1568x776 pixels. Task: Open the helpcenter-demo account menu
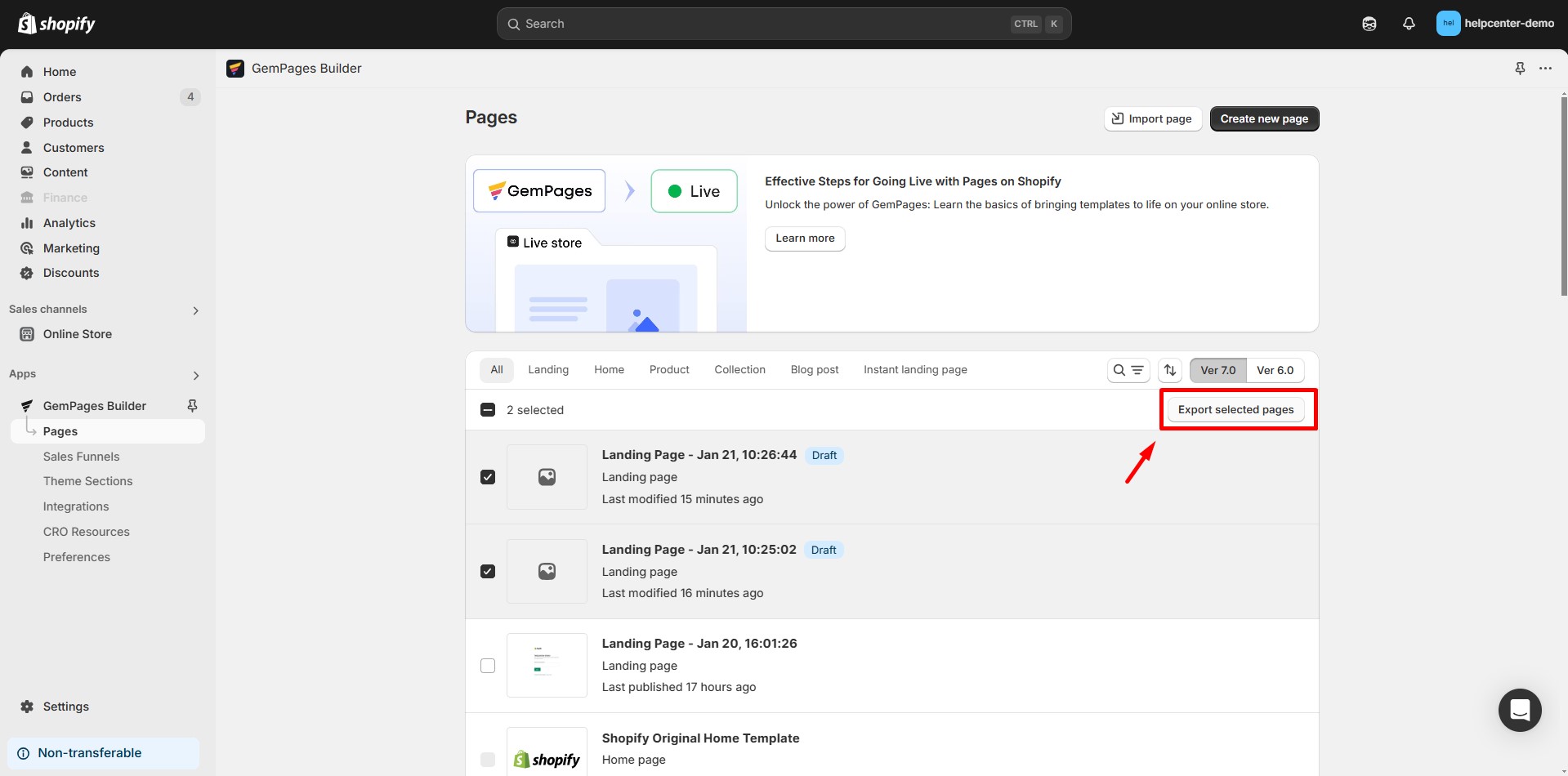point(1495,24)
